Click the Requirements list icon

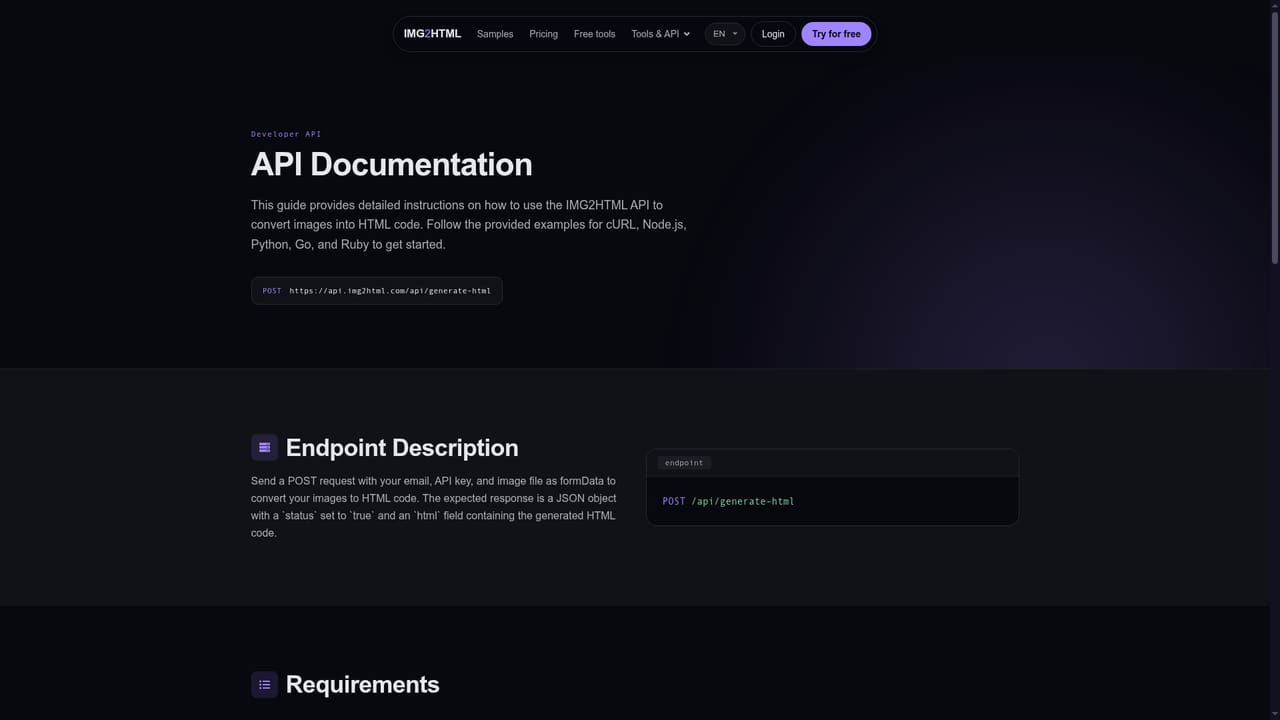click(264, 684)
